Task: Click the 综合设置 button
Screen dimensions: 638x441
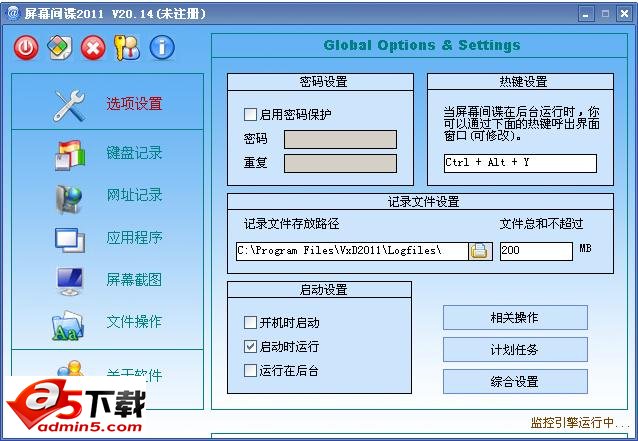Action: click(515, 382)
